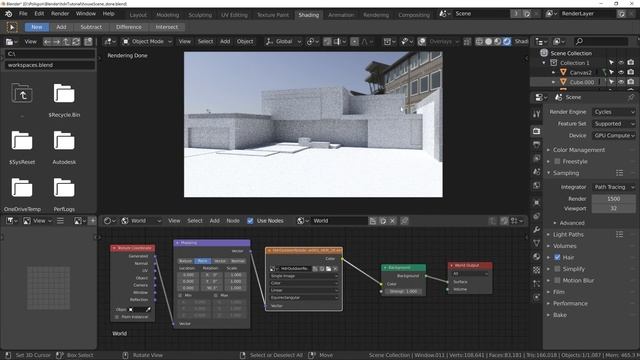The image size is (640, 360).
Task: Select the PerfLogs folder
Action: click(64, 194)
